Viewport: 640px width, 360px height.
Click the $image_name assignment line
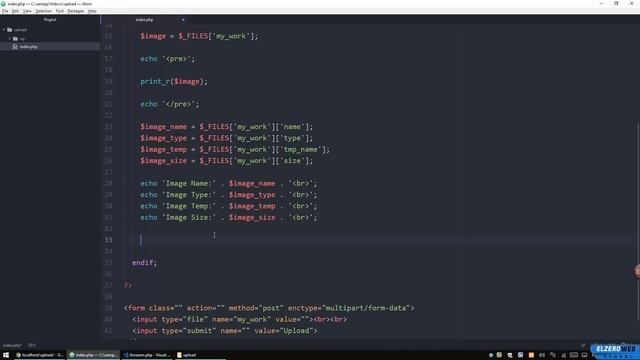[227, 127]
